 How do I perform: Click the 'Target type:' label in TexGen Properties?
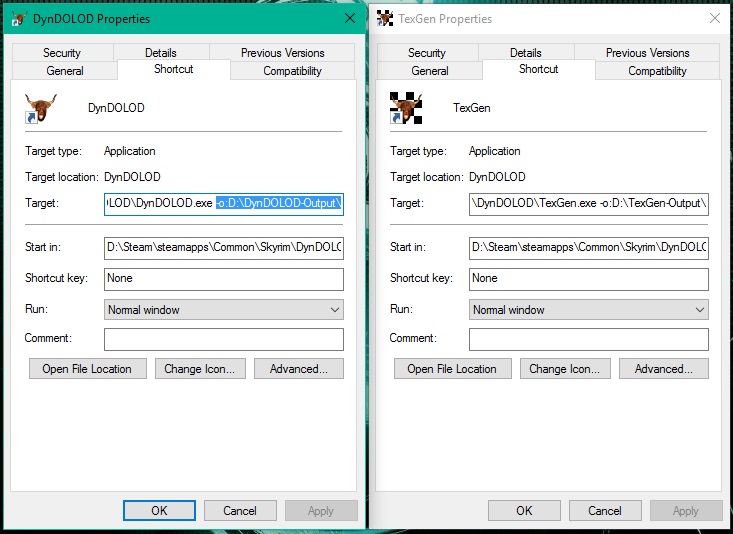tap(418, 151)
